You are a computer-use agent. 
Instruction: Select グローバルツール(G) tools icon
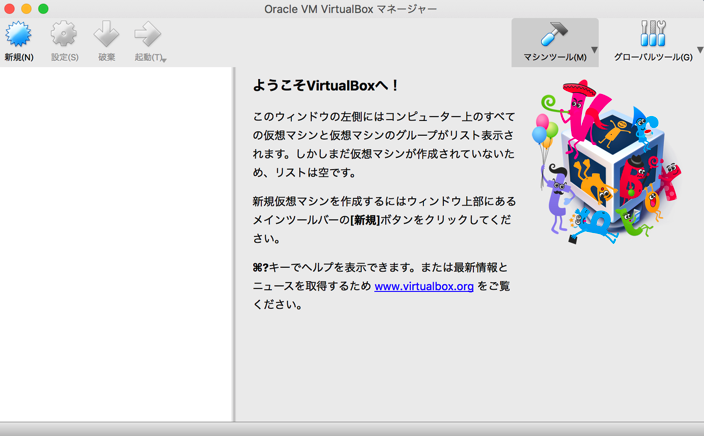click(x=653, y=34)
